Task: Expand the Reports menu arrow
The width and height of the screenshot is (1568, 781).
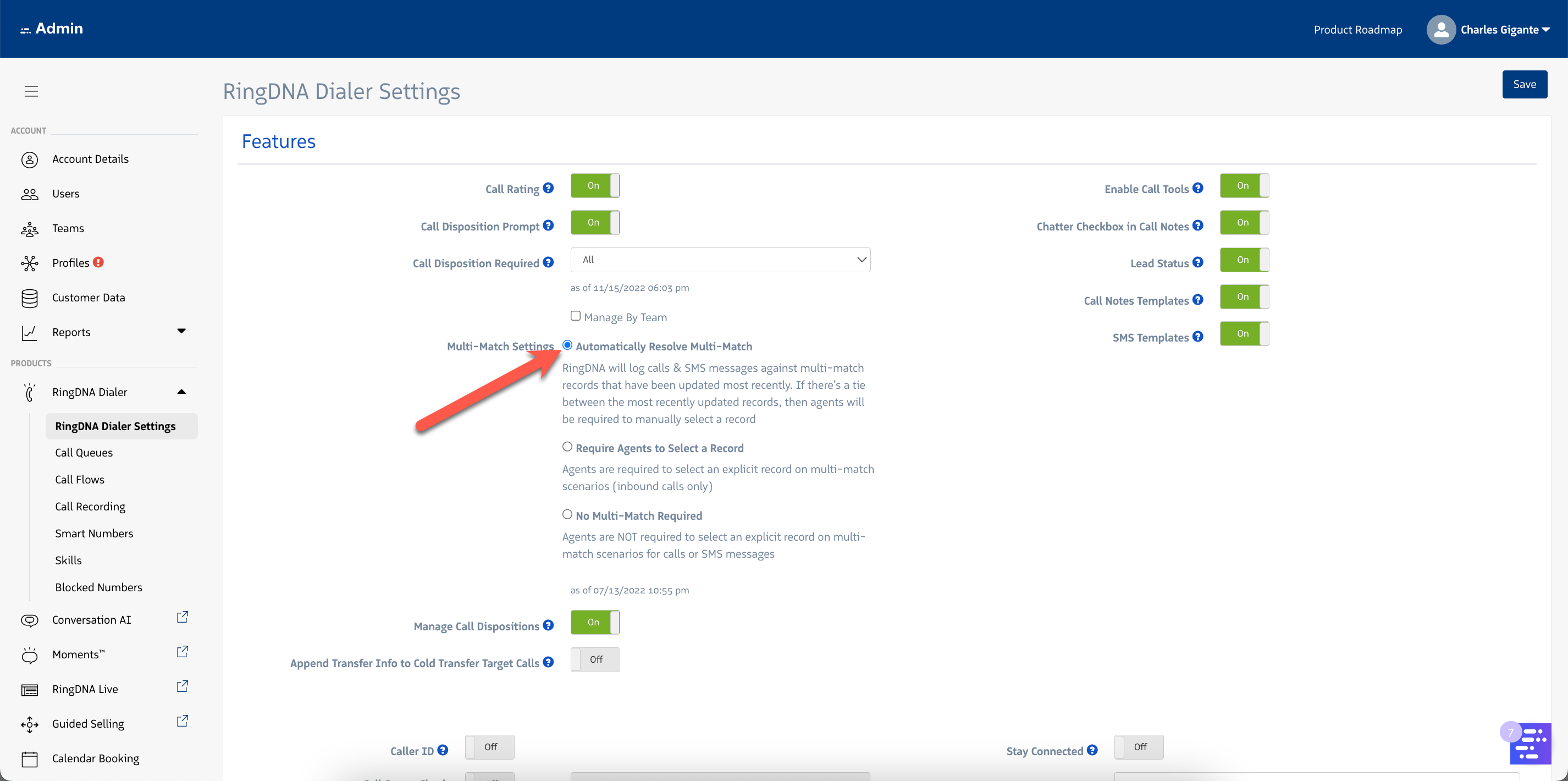Action: point(181,331)
